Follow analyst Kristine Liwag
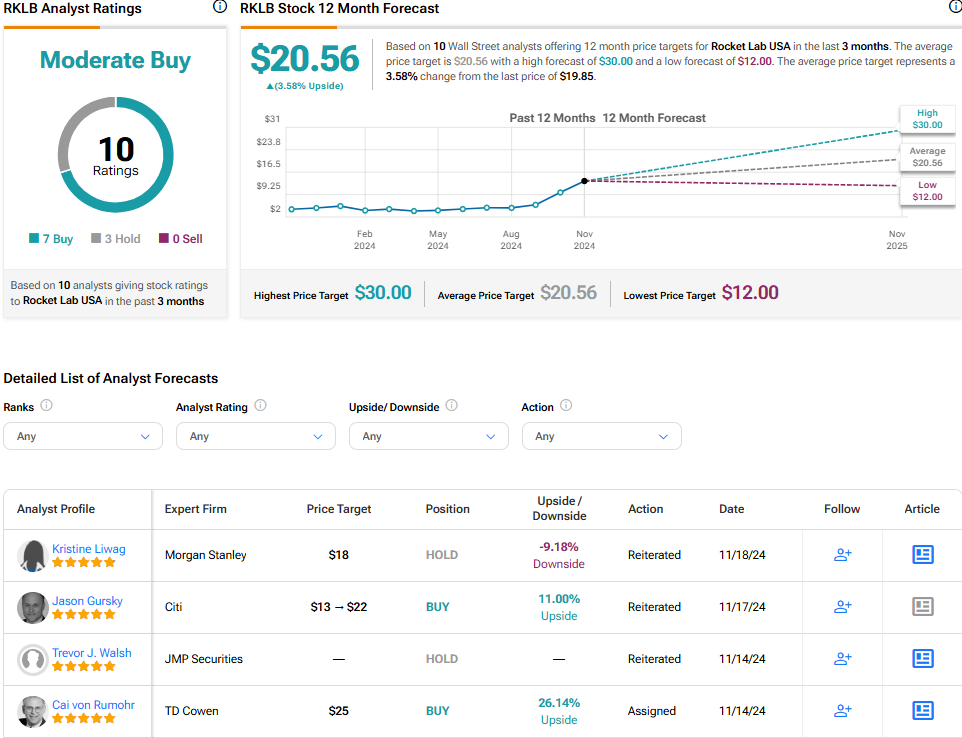 coord(842,555)
